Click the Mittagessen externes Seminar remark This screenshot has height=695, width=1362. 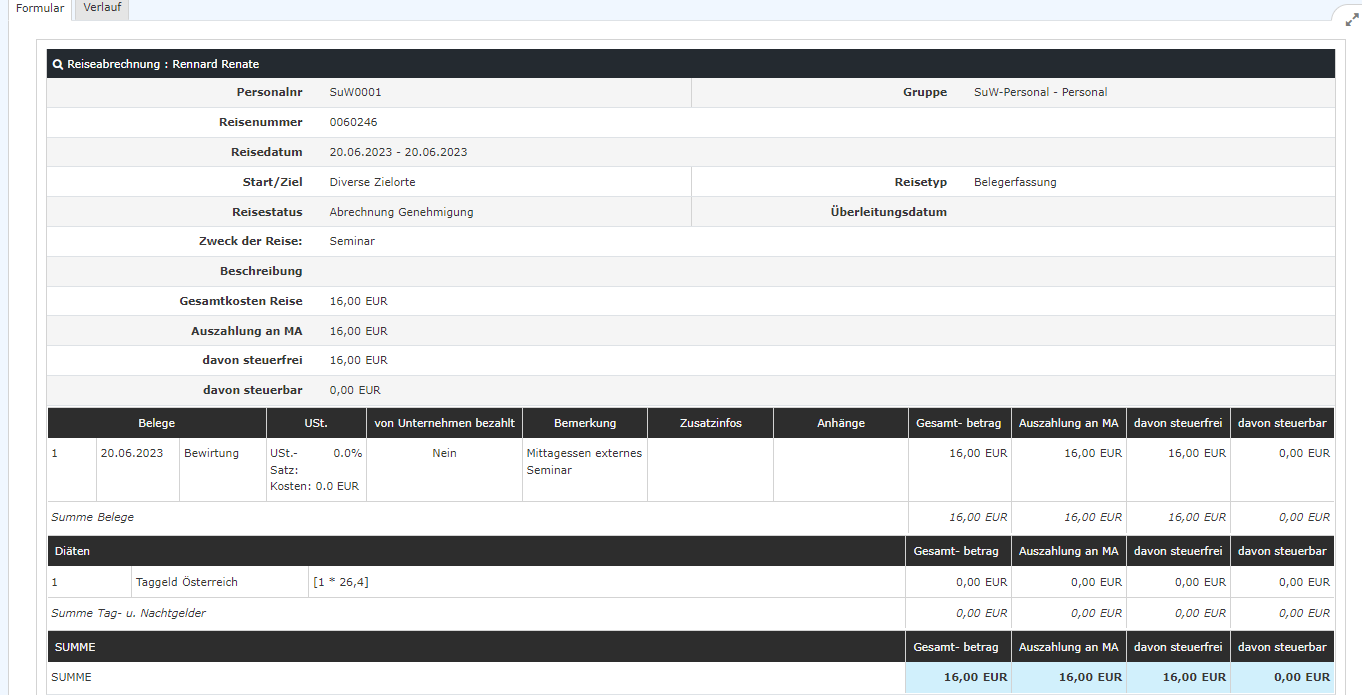(584, 461)
